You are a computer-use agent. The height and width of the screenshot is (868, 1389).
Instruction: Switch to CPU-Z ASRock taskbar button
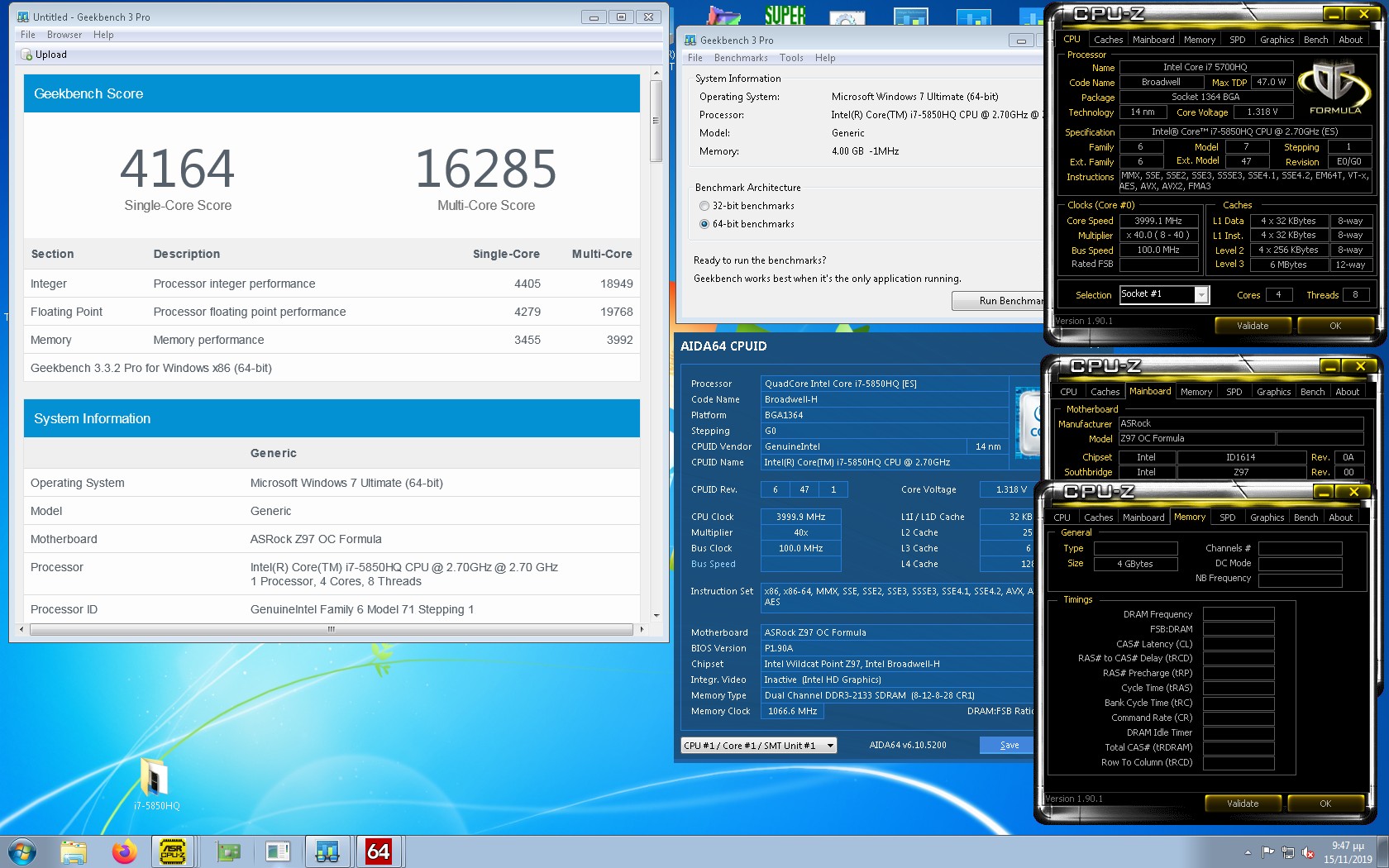click(x=172, y=851)
